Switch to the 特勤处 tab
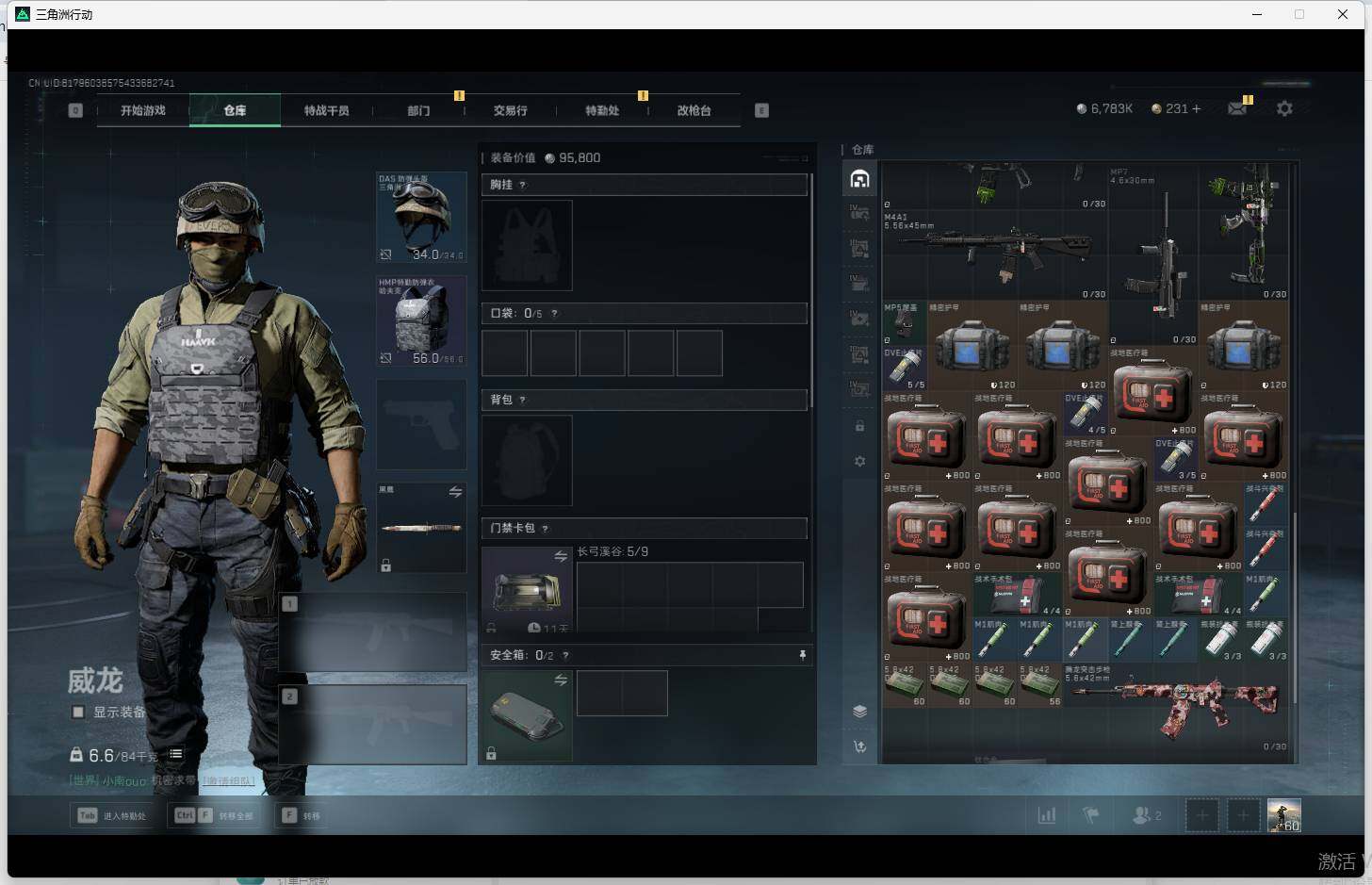The image size is (1372, 885). [x=602, y=110]
